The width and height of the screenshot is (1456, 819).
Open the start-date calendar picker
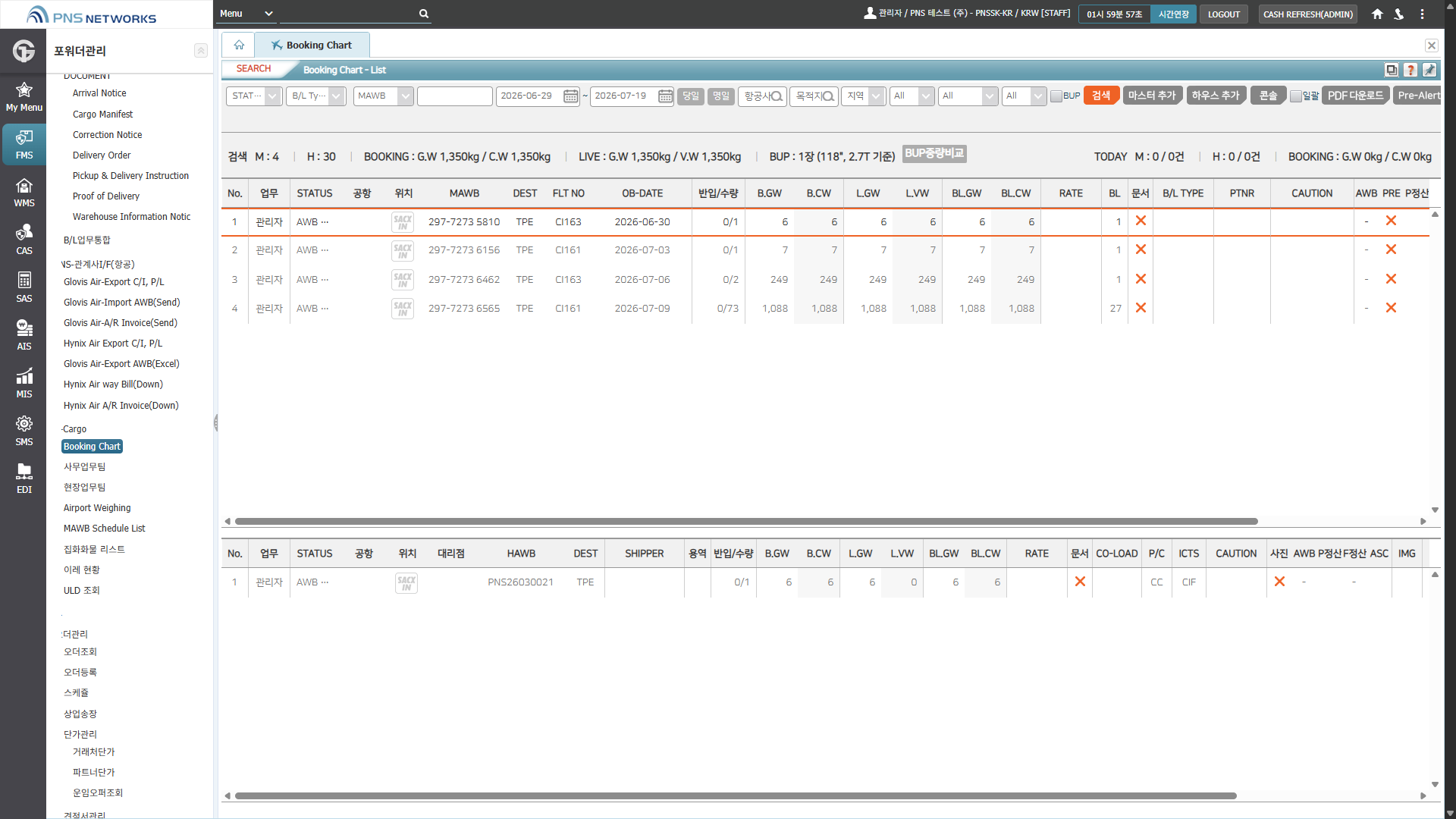pos(570,96)
